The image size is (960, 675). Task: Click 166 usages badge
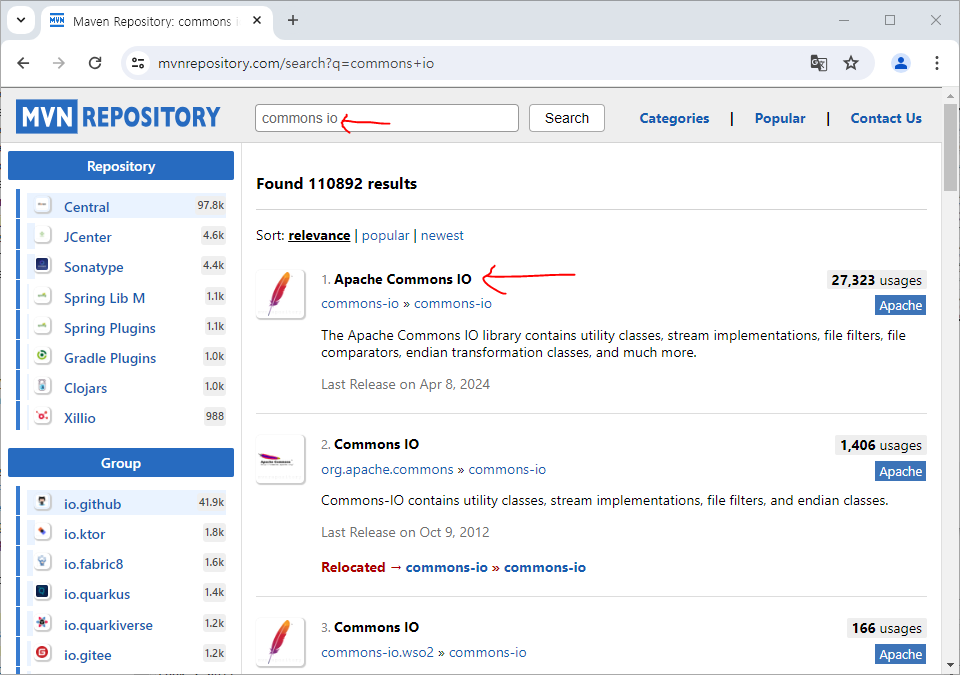[887, 628]
